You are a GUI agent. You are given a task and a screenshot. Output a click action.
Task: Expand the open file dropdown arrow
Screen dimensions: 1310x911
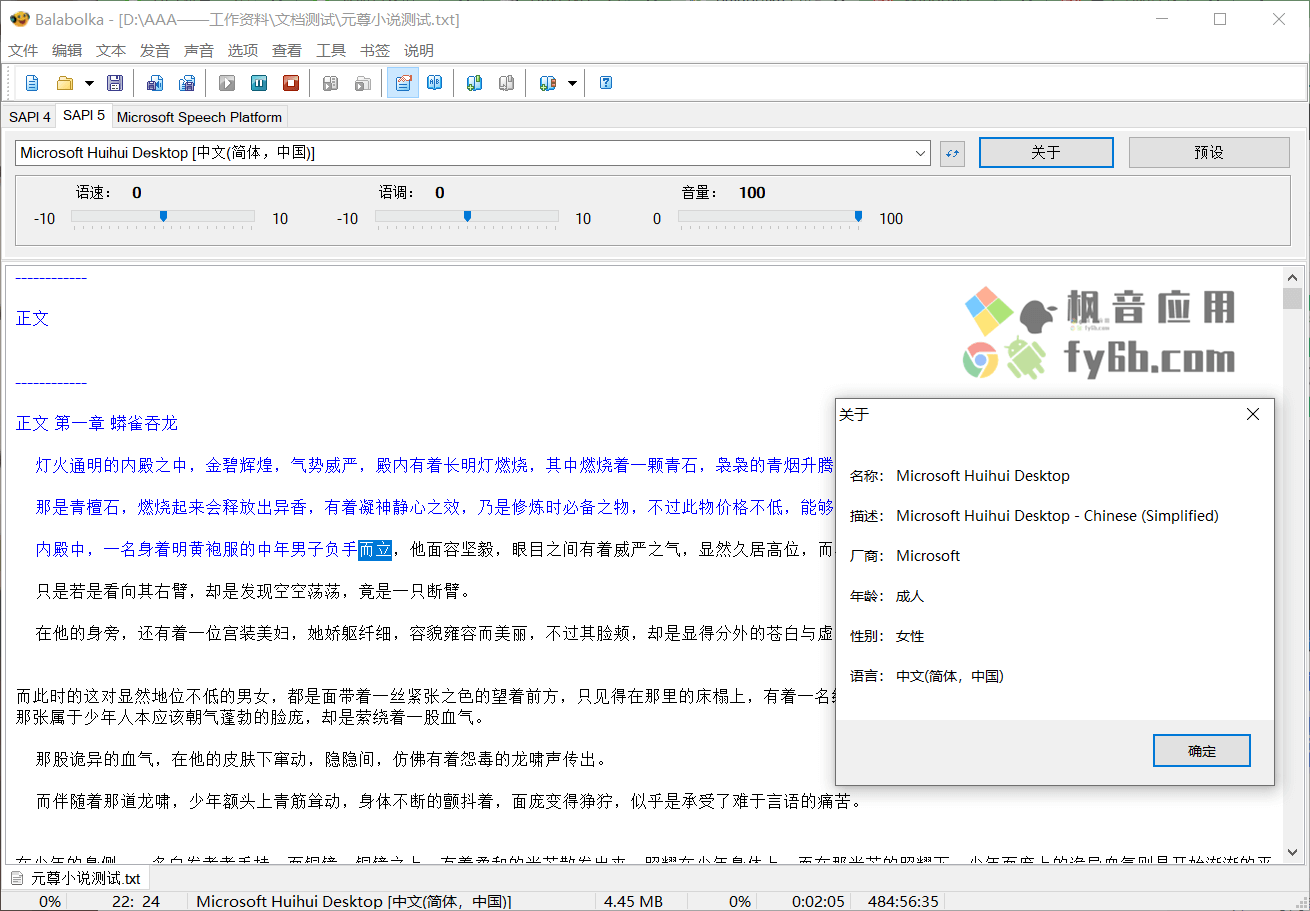[88, 83]
